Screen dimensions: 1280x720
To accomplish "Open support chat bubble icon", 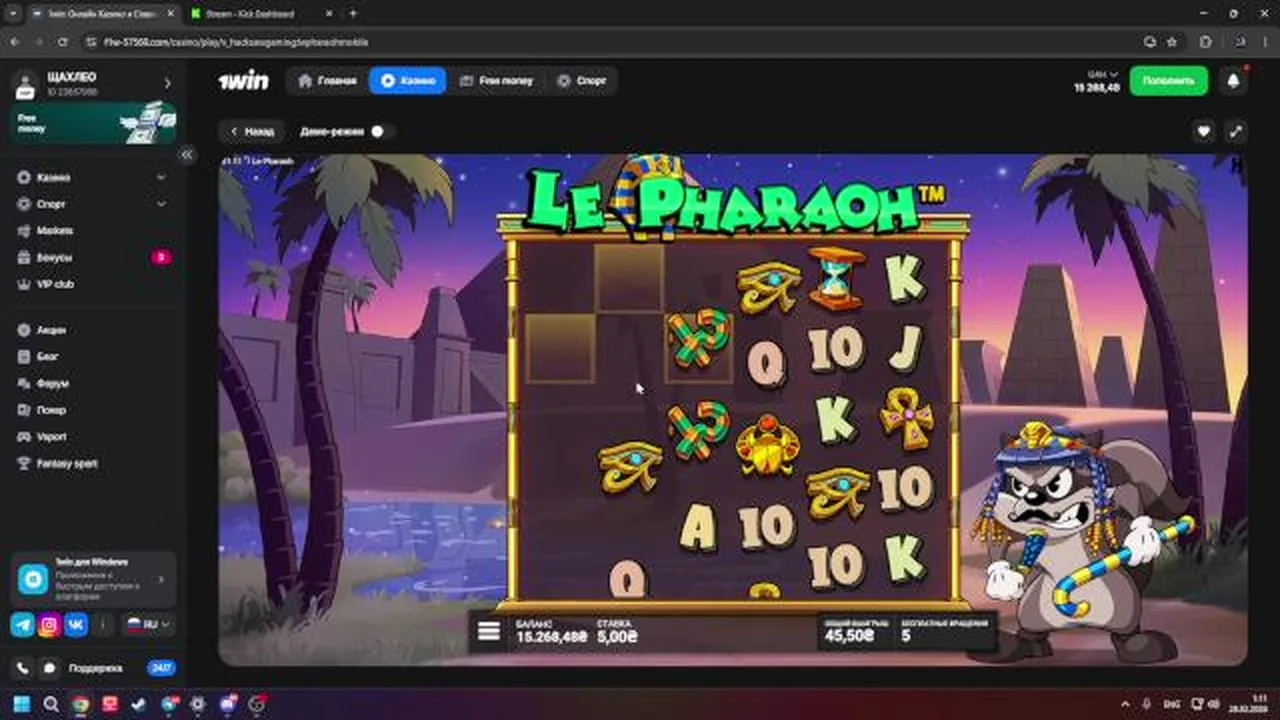I will [48, 668].
